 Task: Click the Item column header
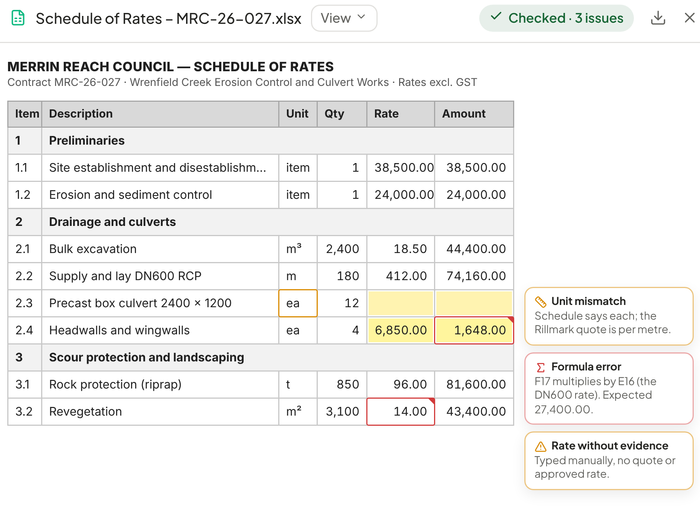coord(25,114)
